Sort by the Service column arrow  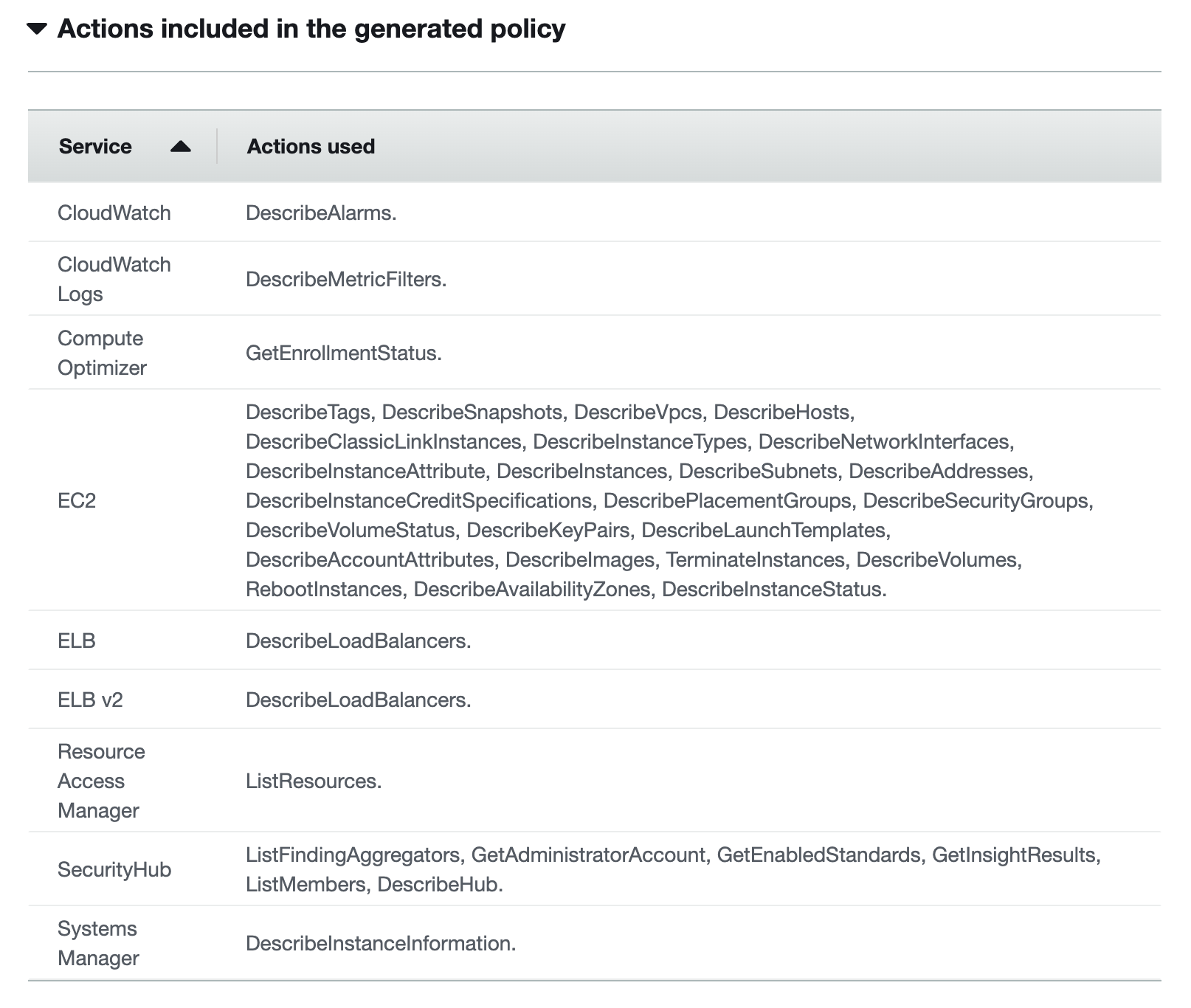tap(181, 147)
